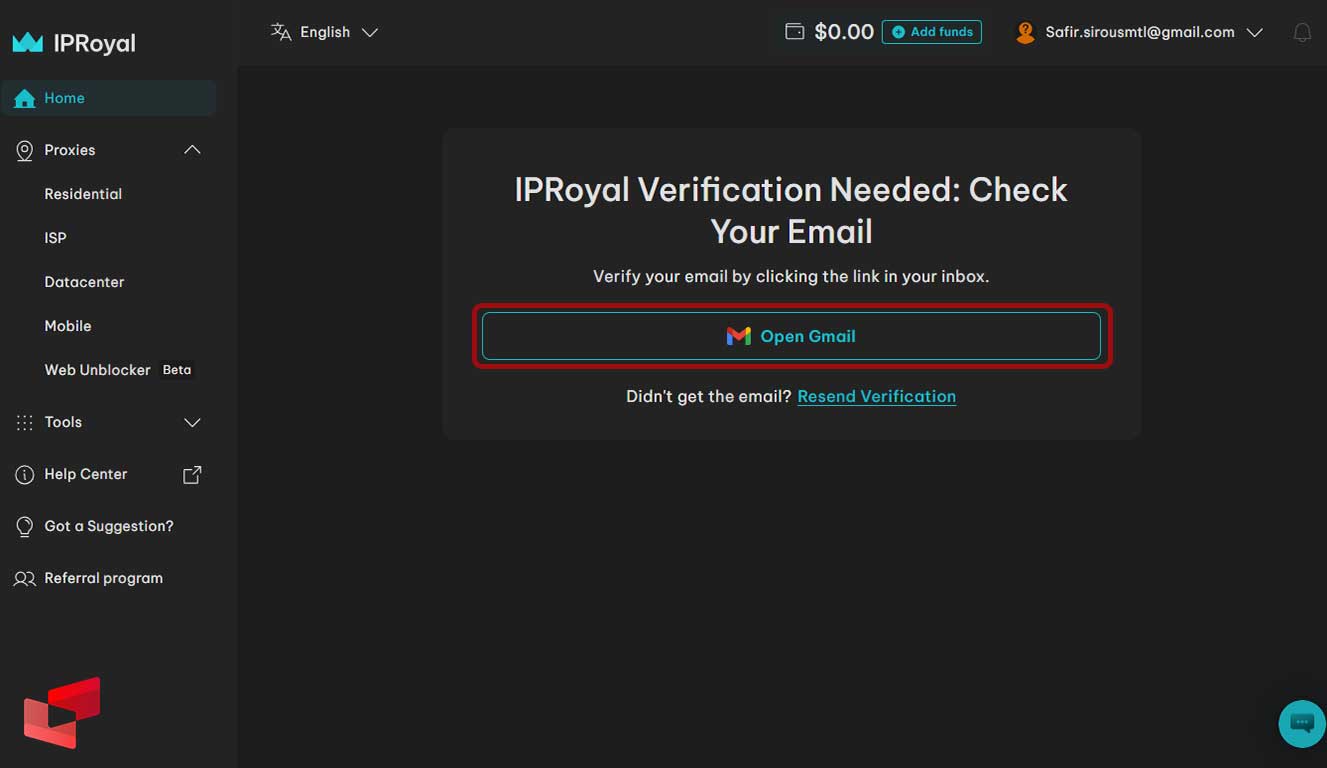
Task: Click the Got a Suggestion lightbulb icon
Action: (24, 526)
